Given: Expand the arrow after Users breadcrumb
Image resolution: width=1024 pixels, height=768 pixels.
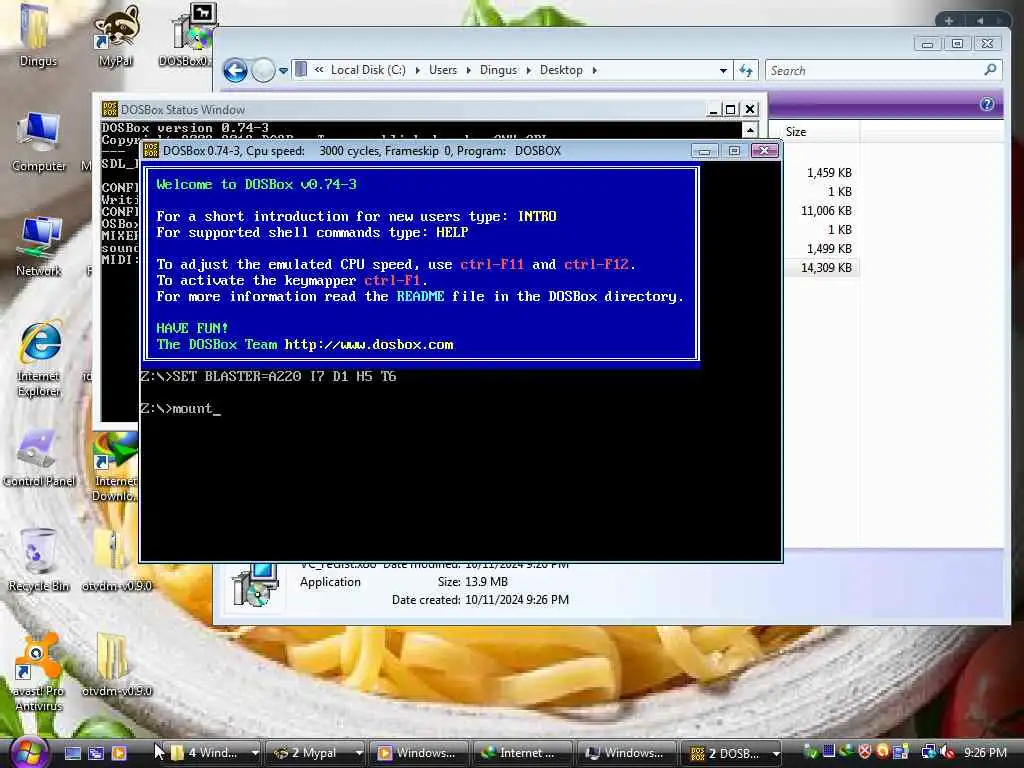Looking at the screenshot, I should point(468,70).
